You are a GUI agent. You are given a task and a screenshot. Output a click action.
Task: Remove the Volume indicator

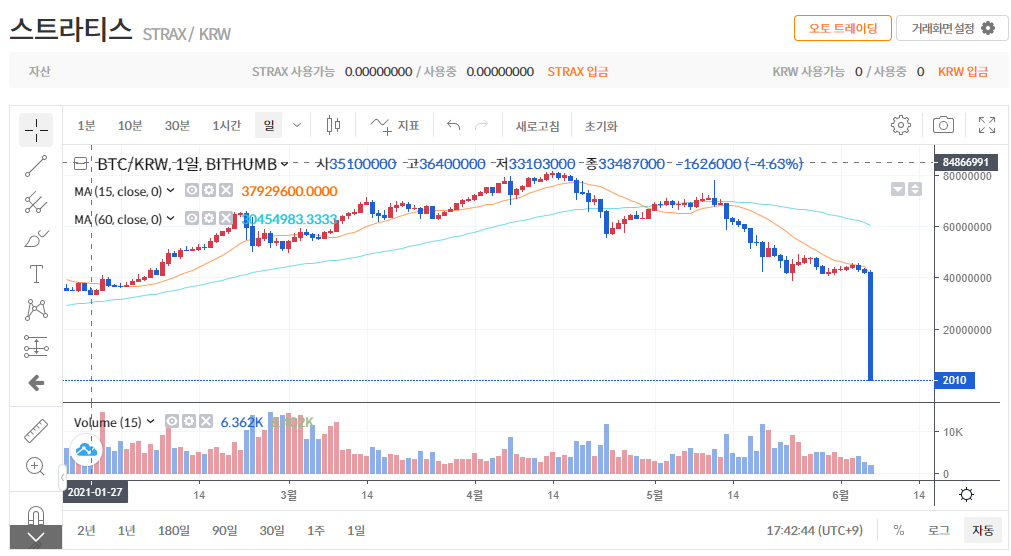tap(206, 421)
